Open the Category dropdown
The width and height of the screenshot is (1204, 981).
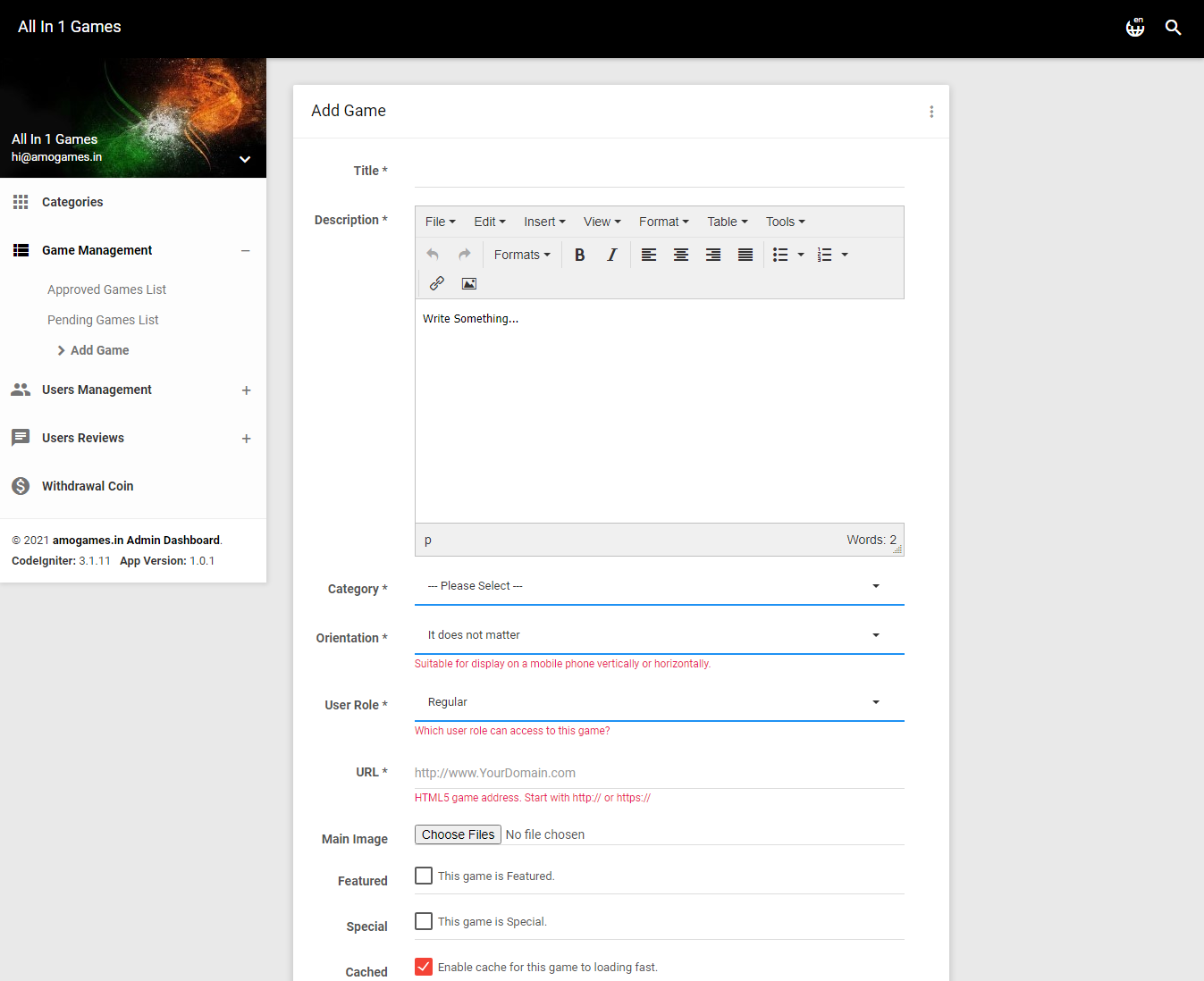point(660,586)
